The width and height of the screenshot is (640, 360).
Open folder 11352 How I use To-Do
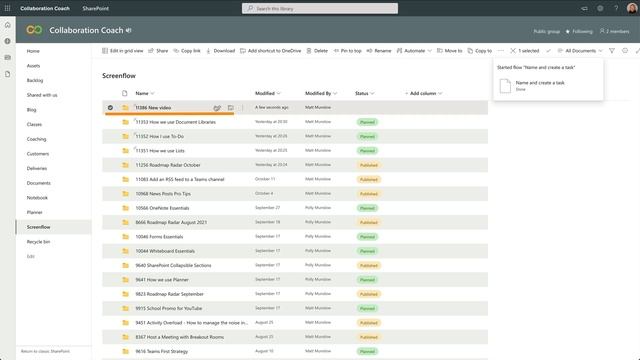[160, 136]
